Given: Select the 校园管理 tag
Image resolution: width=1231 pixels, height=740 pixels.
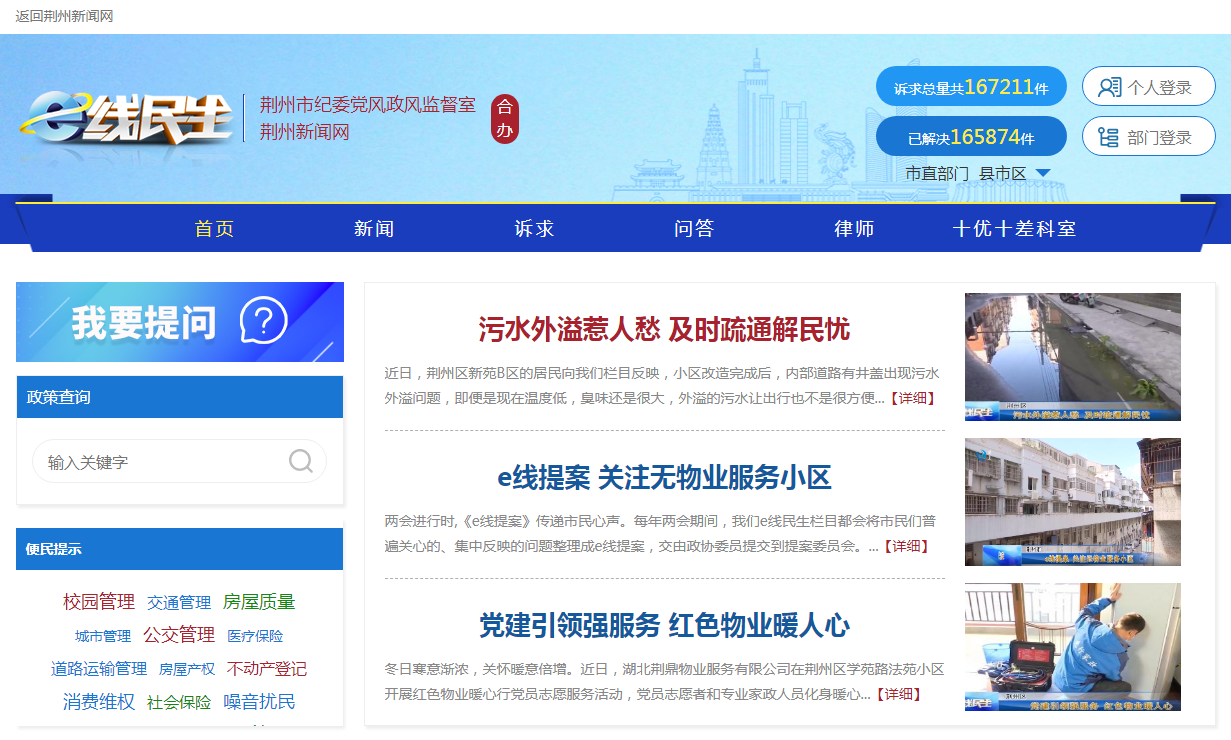Looking at the screenshot, I should click(99, 602).
